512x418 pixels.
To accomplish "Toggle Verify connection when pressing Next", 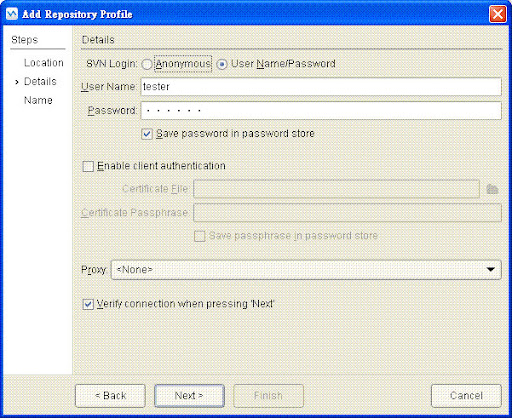I will (88, 304).
